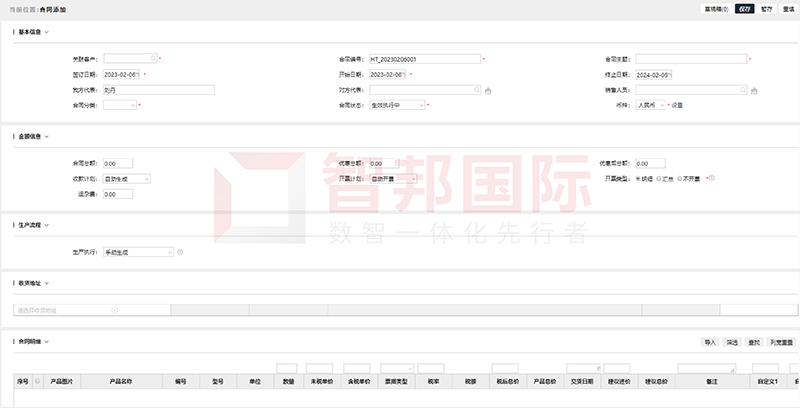Open the 草稿箱(0) drafts button
This screenshot has width=800, height=408.
716,9
